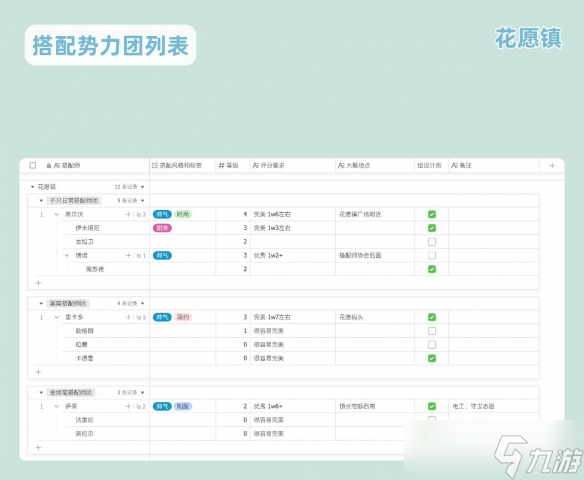This screenshot has height=480, width=584.
Task: Select the 镇长宅邸西南 location cell
Action: click(375, 406)
